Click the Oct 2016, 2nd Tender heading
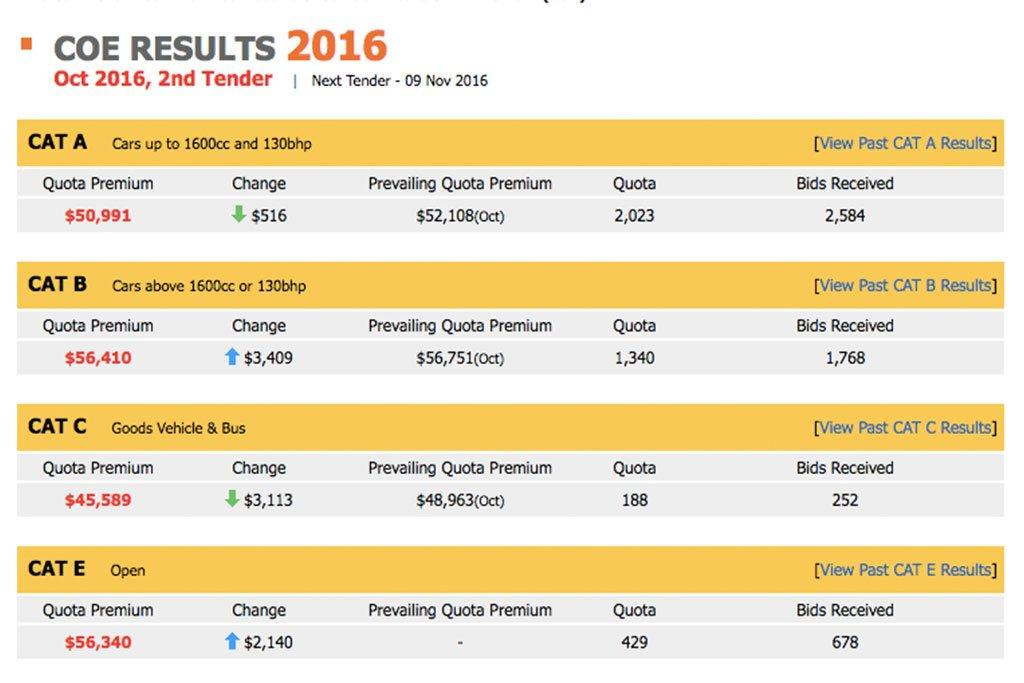This screenshot has width=1024, height=683. point(163,79)
